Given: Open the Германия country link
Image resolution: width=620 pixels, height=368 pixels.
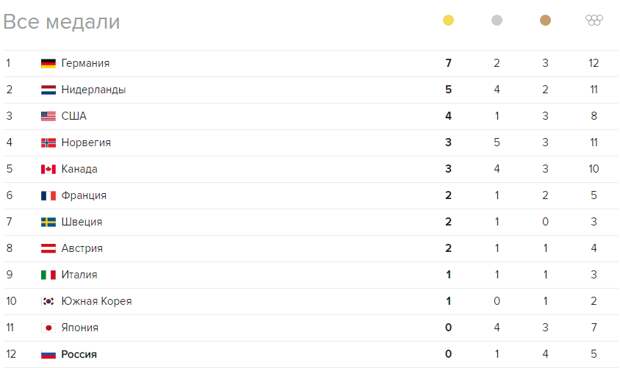Looking at the screenshot, I should pos(85,63).
